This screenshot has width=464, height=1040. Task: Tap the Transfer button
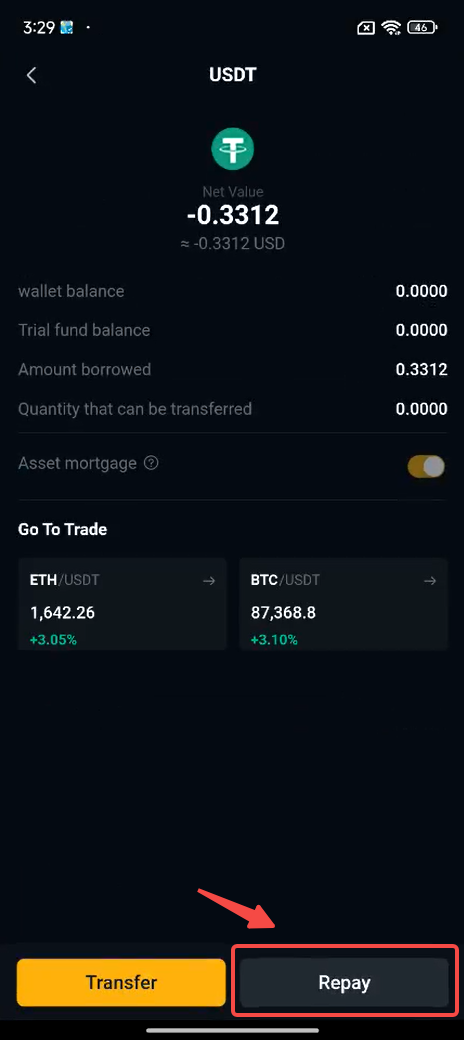121,982
